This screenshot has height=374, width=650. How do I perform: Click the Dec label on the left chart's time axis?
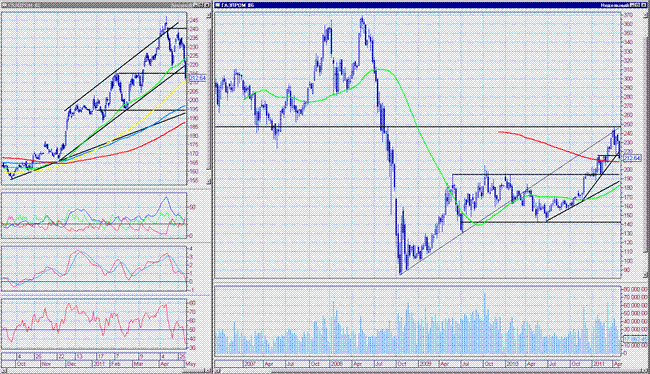pyautogui.click(x=71, y=364)
